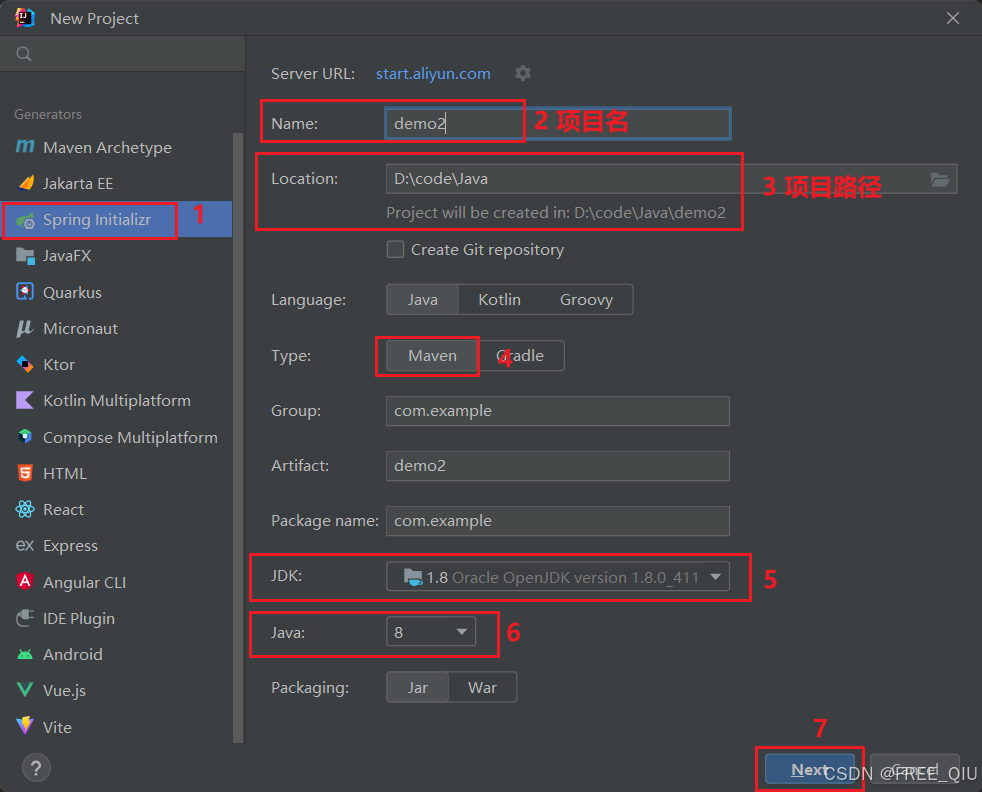The width and height of the screenshot is (982, 792).
Task: Open the JDK dropdown
Action: click(x=558, y=577)
